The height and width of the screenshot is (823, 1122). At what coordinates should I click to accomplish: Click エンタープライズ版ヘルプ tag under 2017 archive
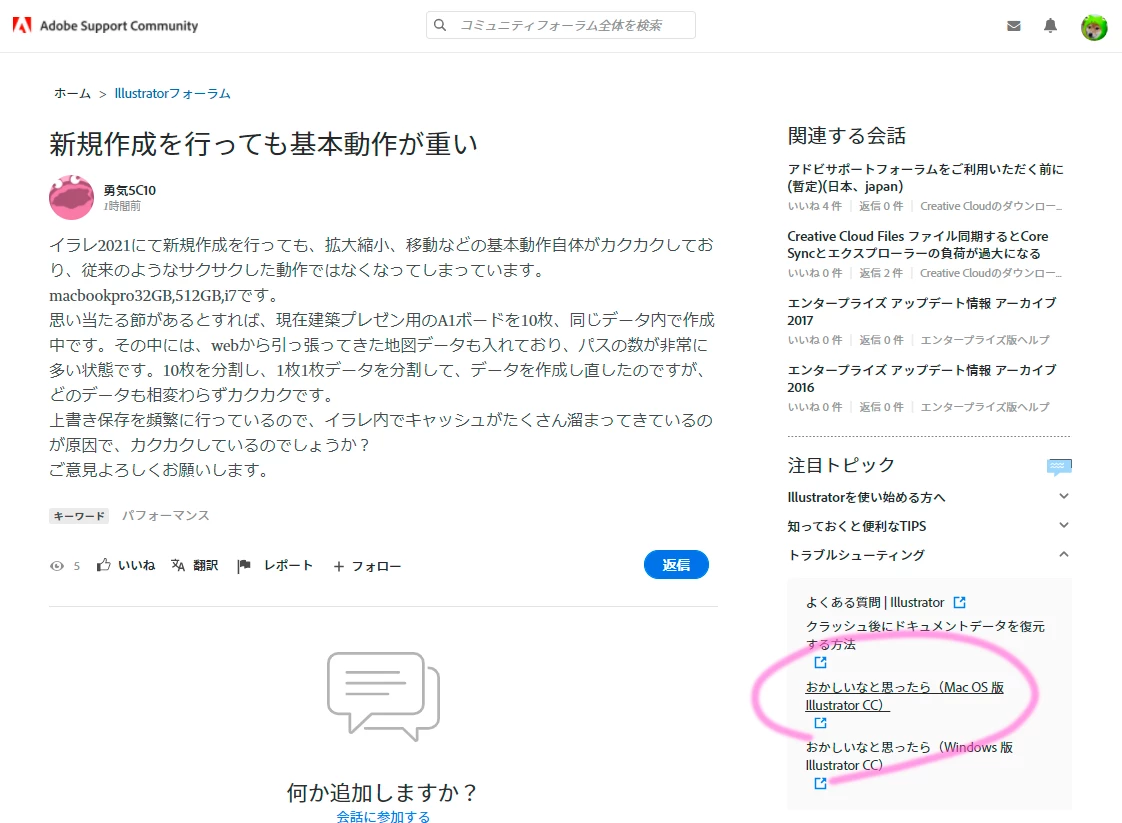(x=985, y=340)
